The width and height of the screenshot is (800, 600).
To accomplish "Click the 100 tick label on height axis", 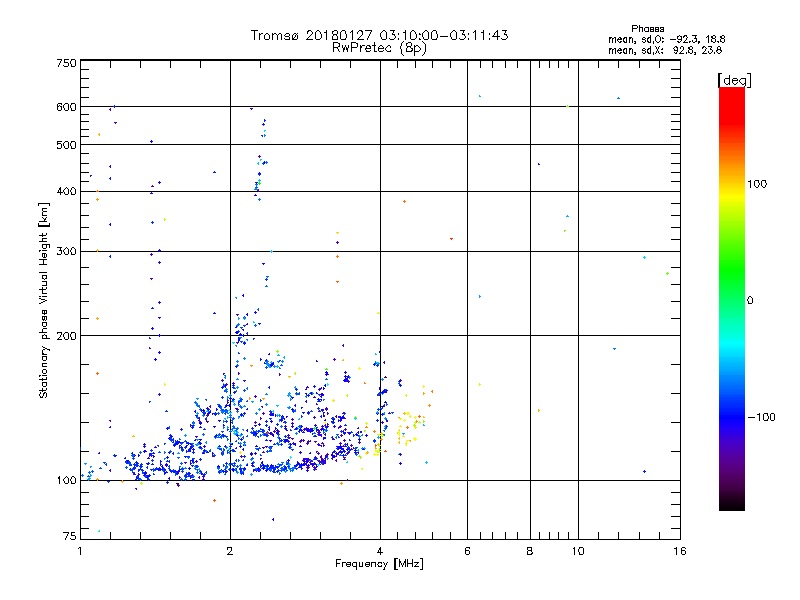I will pyautogui.click(x=66, y=480).
